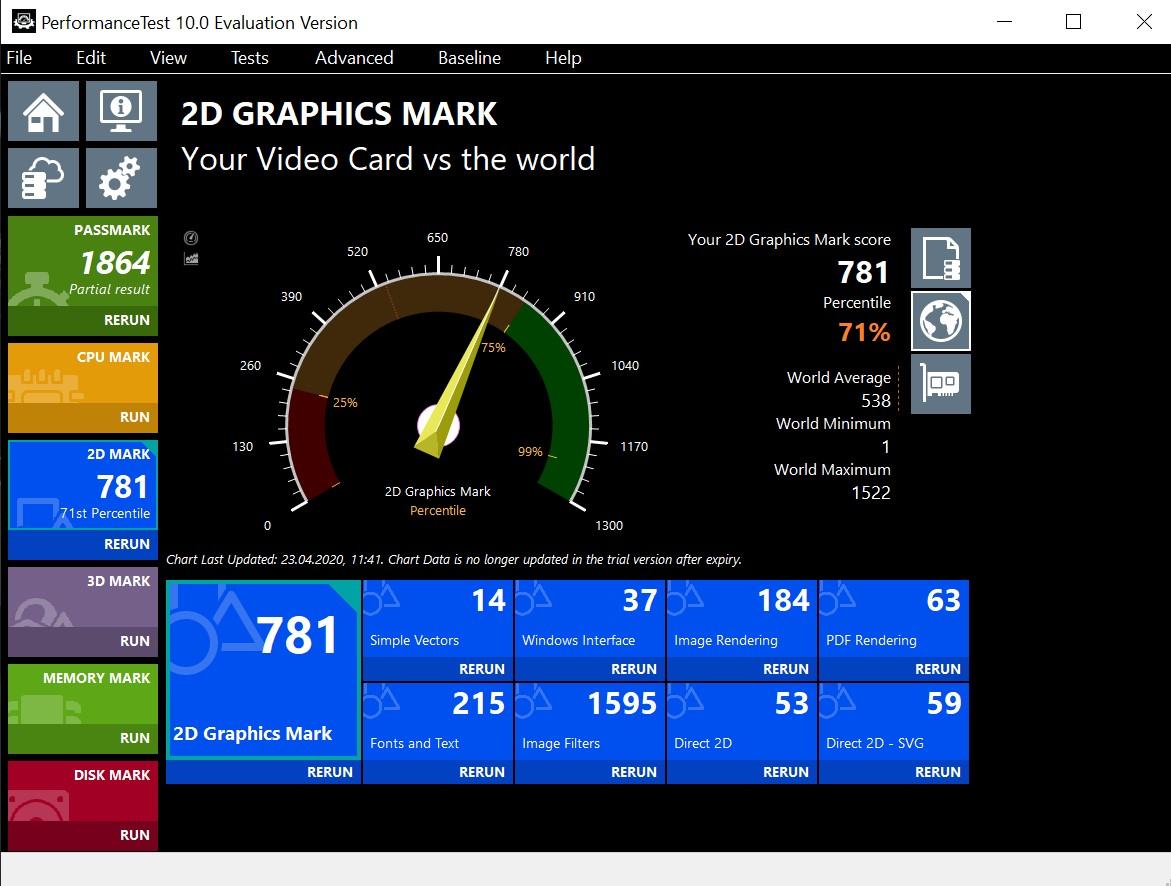Rerun the Direct 2D test
1171x886 pixels.
click(742, 772)
